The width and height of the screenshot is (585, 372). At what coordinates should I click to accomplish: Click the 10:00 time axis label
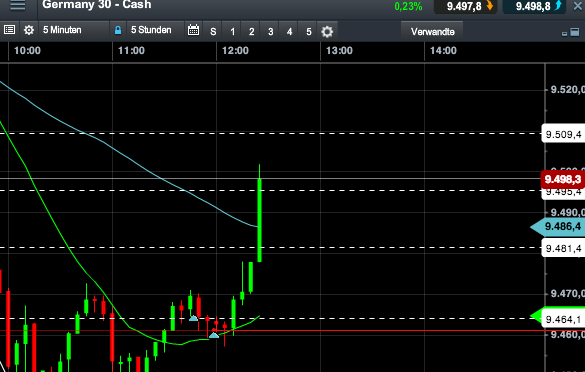[x=27, y=51]
